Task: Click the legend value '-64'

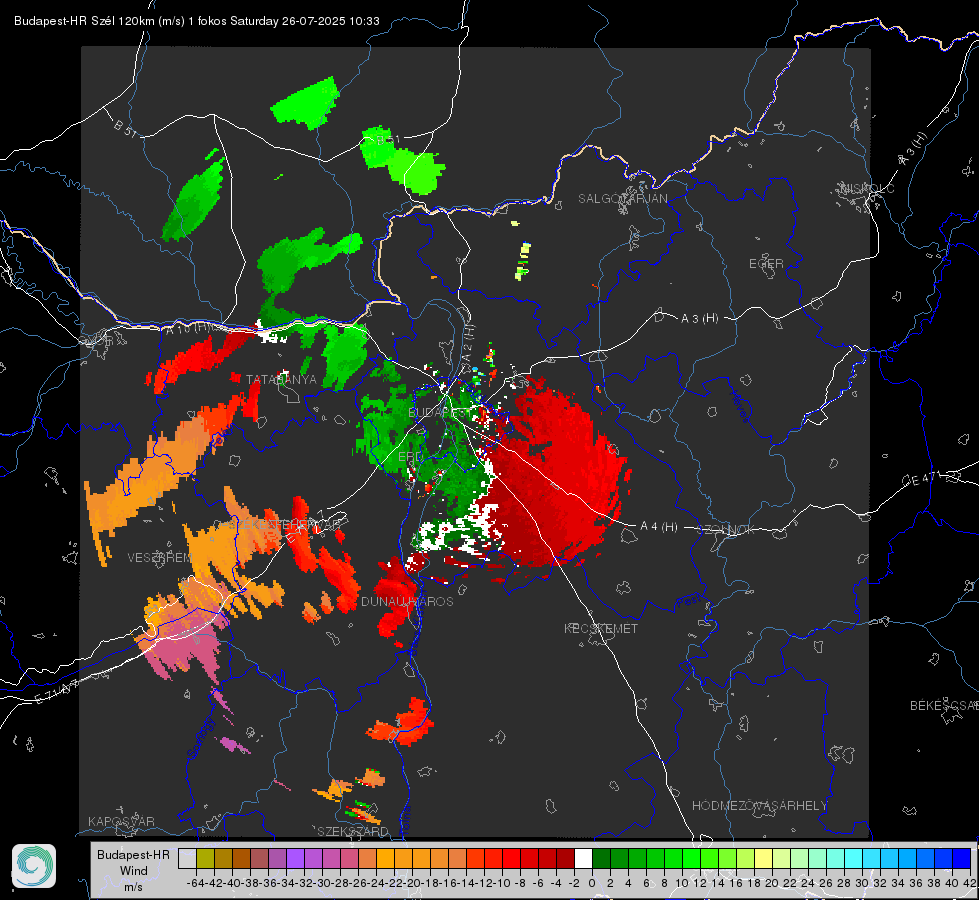Action: click(x=196, y=883)
